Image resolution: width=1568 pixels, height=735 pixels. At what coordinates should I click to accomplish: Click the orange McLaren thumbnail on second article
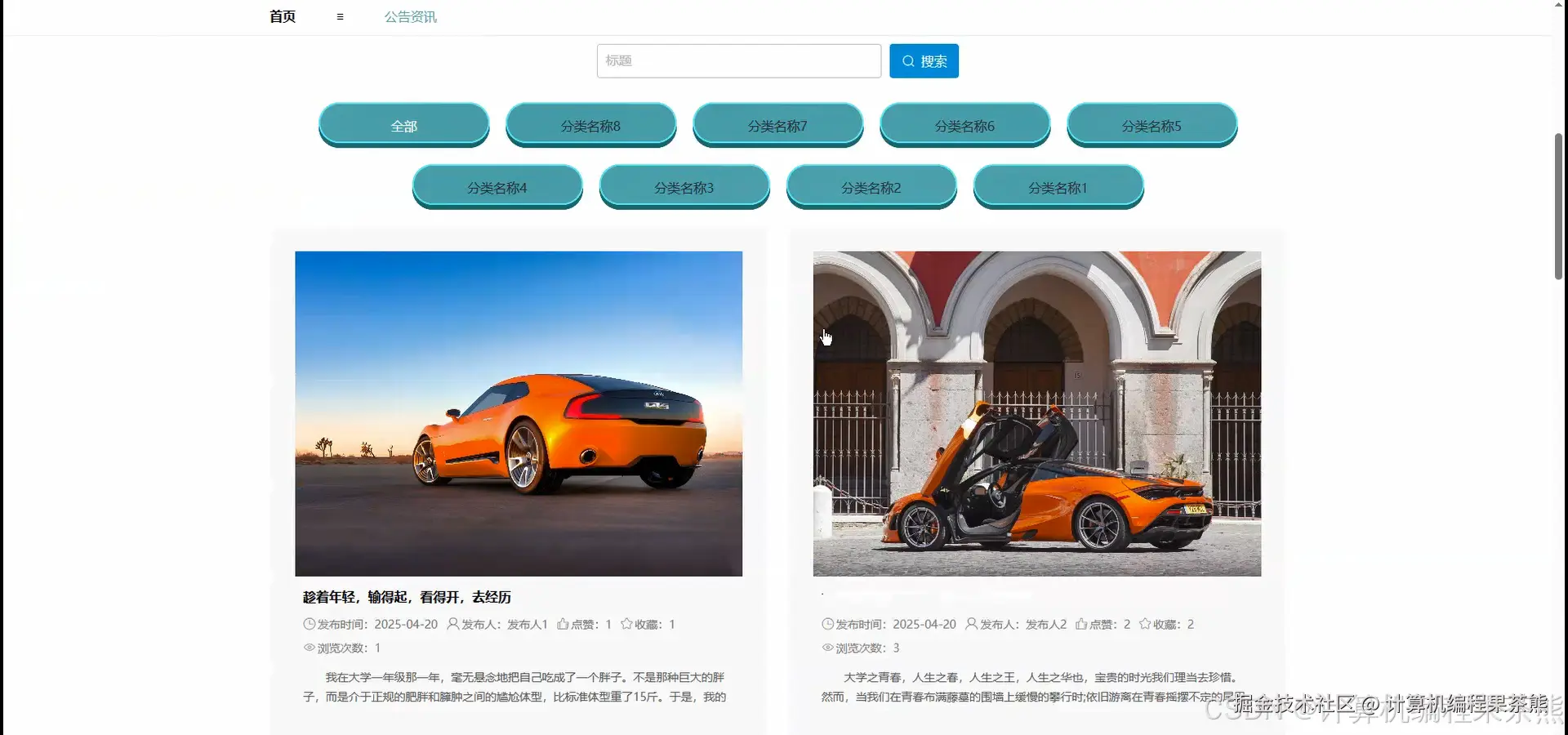click(x=1036, y=413)
